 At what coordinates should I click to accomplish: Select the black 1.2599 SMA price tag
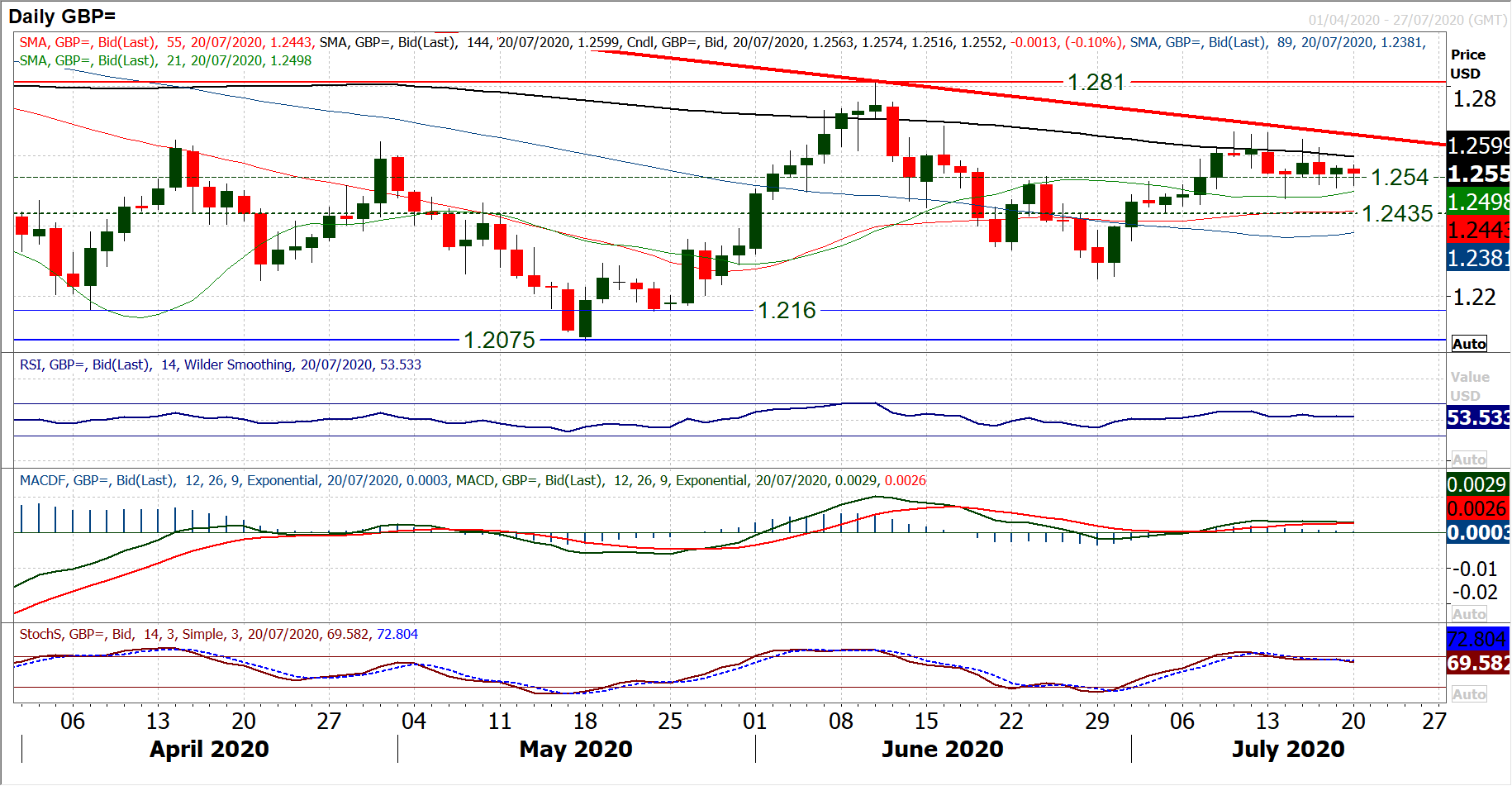point(1478,145)
